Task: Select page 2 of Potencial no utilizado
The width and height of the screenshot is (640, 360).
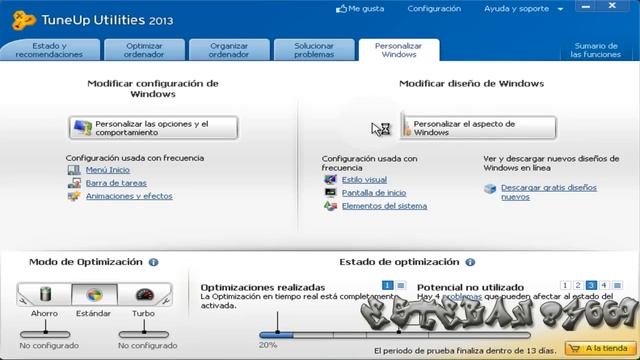Action: click(x=578, y=285)
